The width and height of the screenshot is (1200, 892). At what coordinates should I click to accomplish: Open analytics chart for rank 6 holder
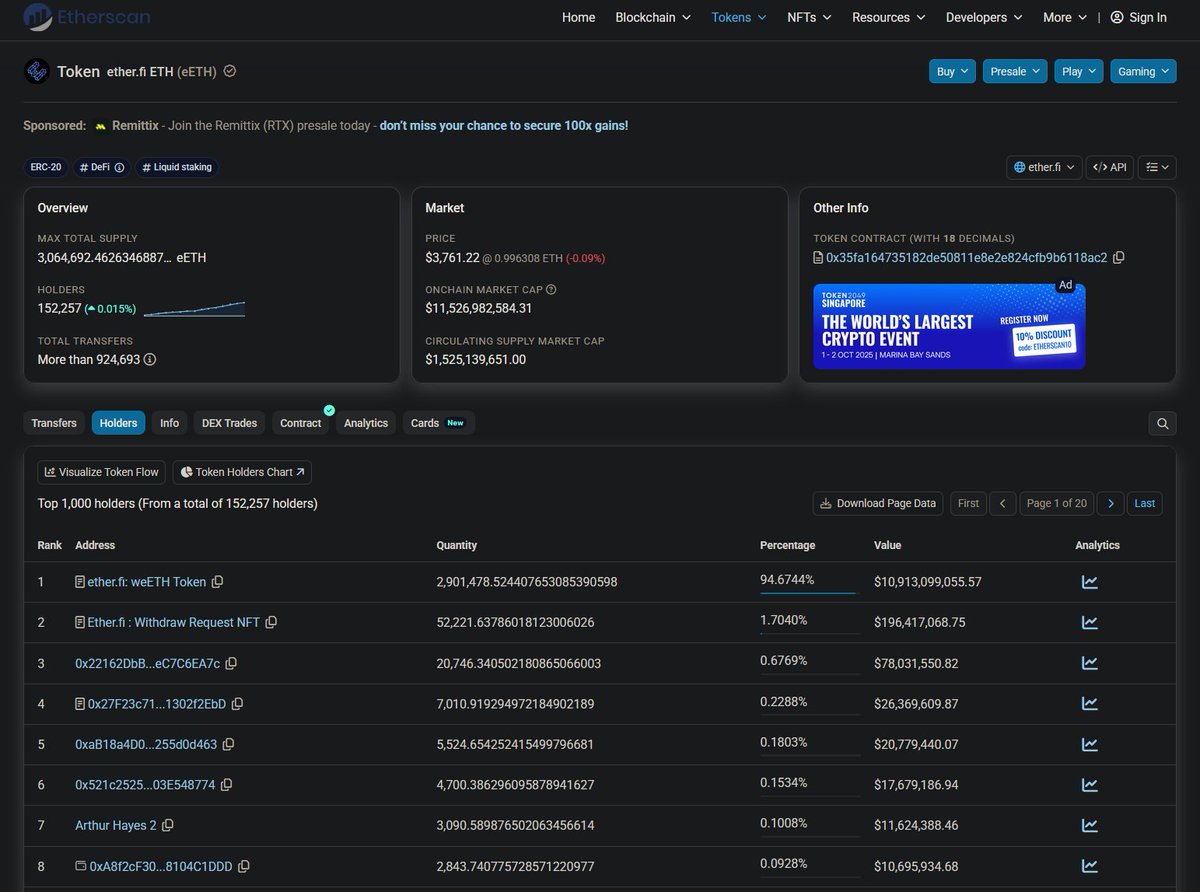pyautogui.click(x=1090, y=785)
